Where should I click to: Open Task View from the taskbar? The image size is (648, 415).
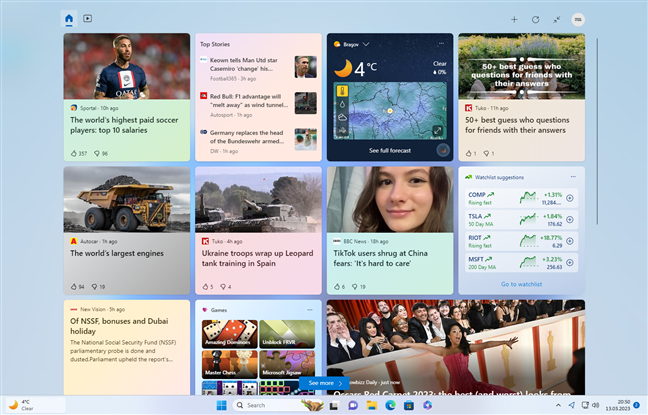(x=334, y=405)
